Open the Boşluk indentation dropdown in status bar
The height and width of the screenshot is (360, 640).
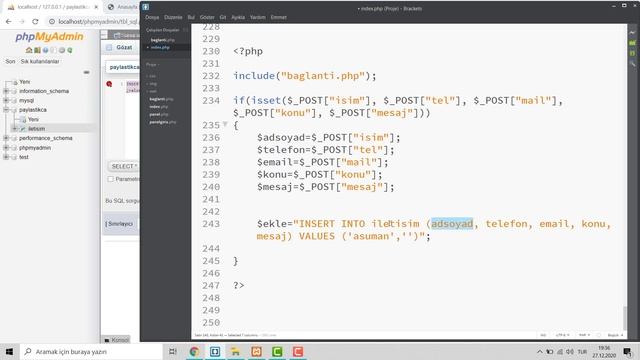615,335
